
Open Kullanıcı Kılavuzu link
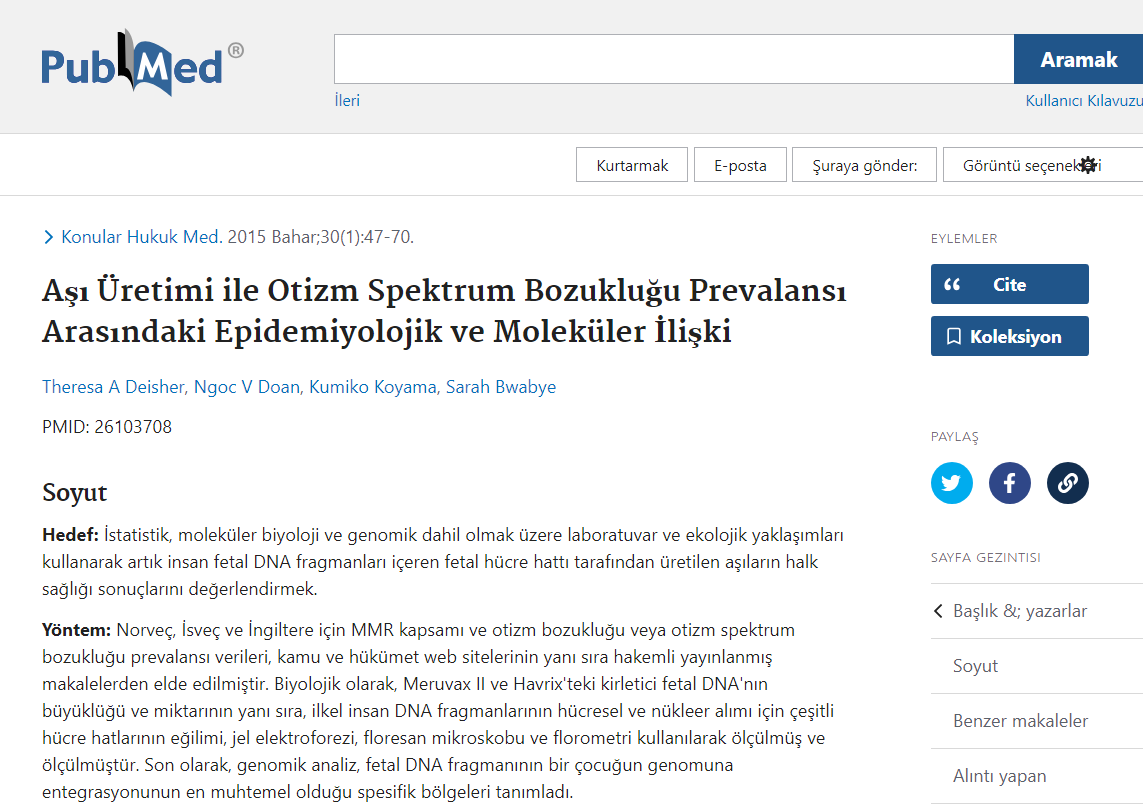pos(1083,101)
